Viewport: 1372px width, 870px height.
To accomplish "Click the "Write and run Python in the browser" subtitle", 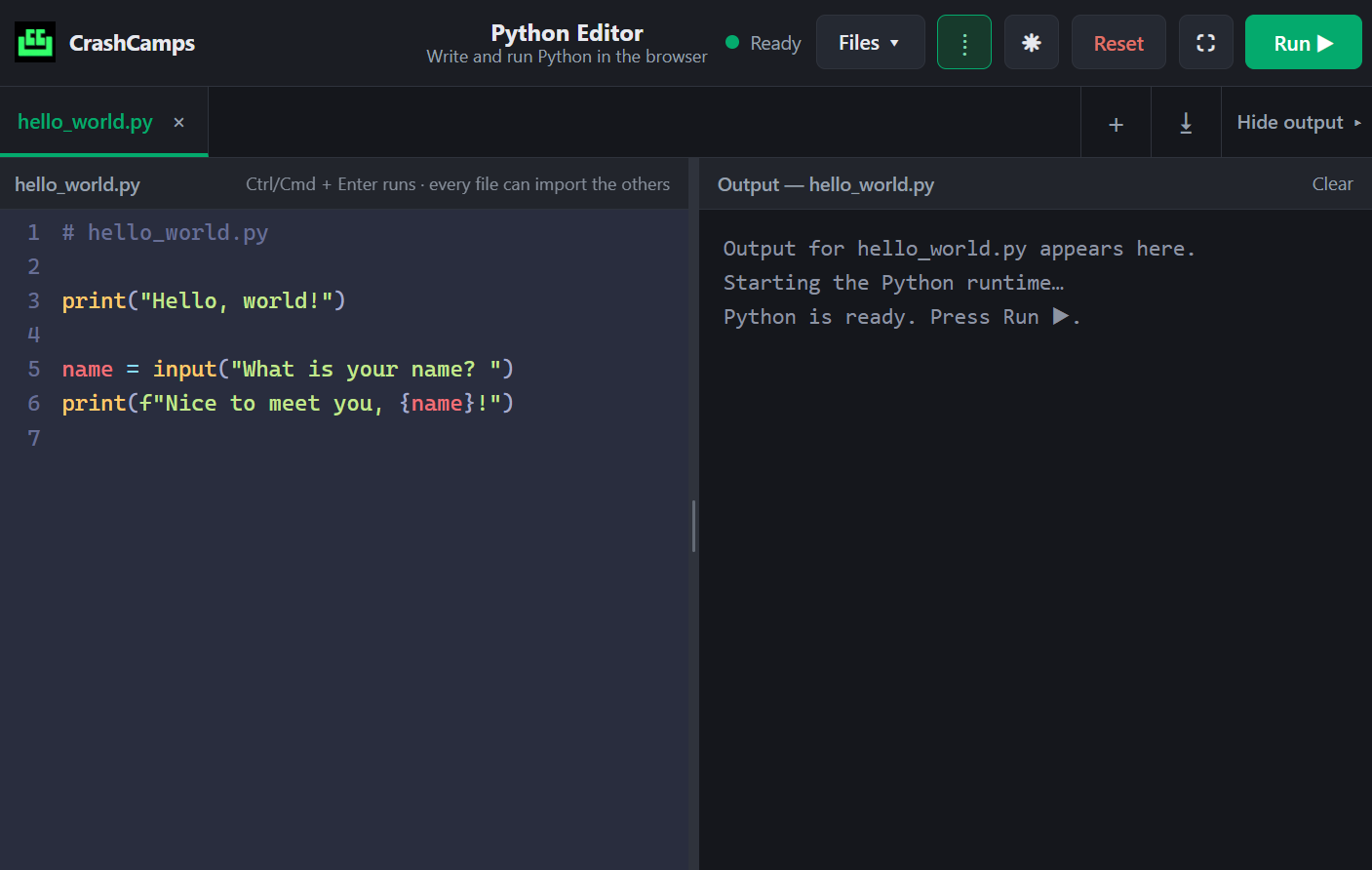I will point(567,57).
